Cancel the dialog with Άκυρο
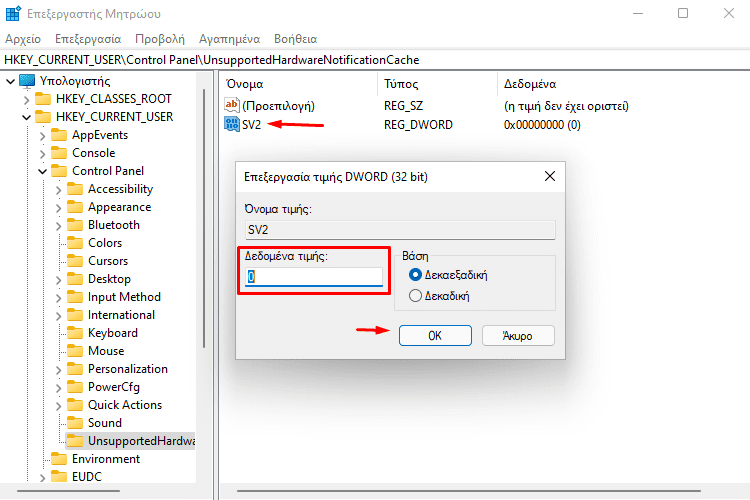The image size is (750, 500). [518, 335]
